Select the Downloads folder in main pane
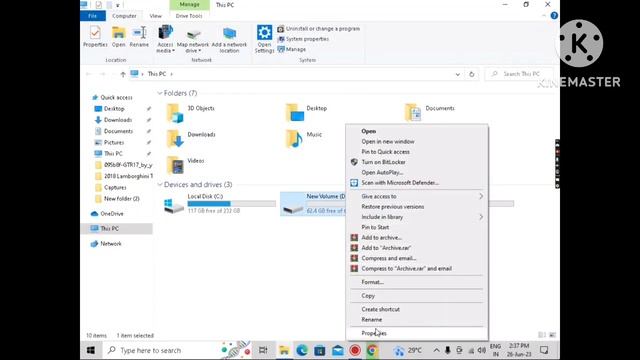This screenshot has width=640, height=360. click(x=191, y=139)
